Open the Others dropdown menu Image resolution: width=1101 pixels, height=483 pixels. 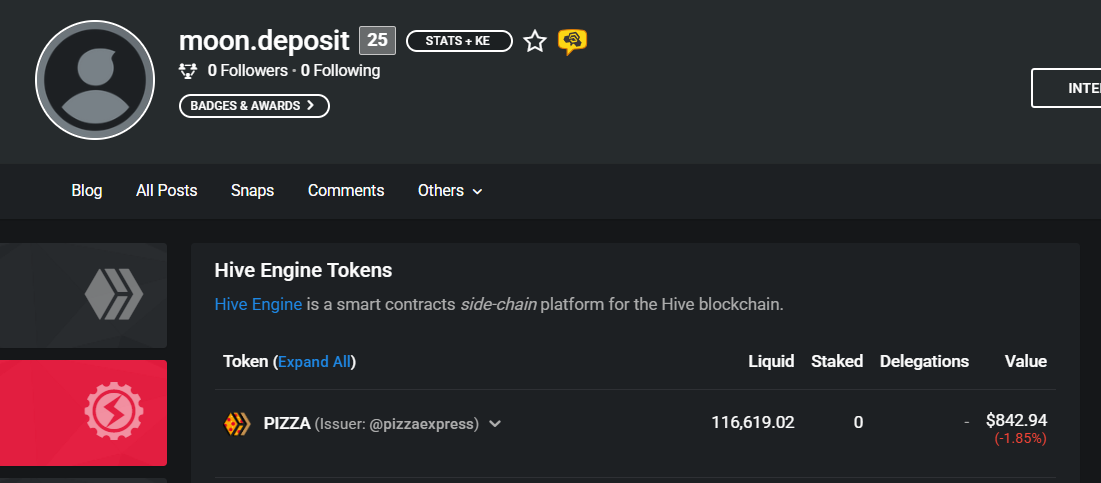coord(450,190)
